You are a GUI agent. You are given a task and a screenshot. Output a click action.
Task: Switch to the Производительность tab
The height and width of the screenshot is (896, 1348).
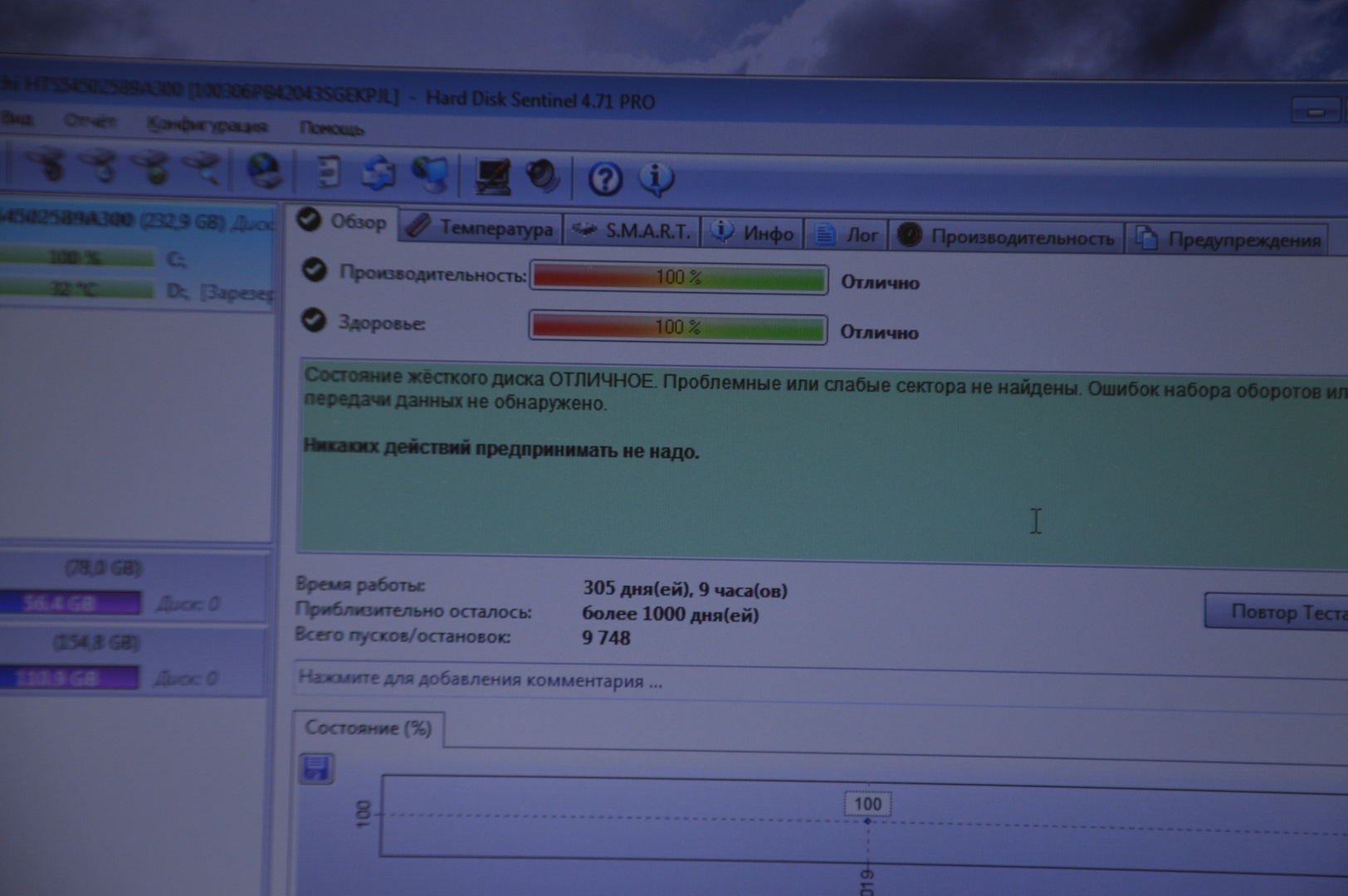[x=1007, y=237]
